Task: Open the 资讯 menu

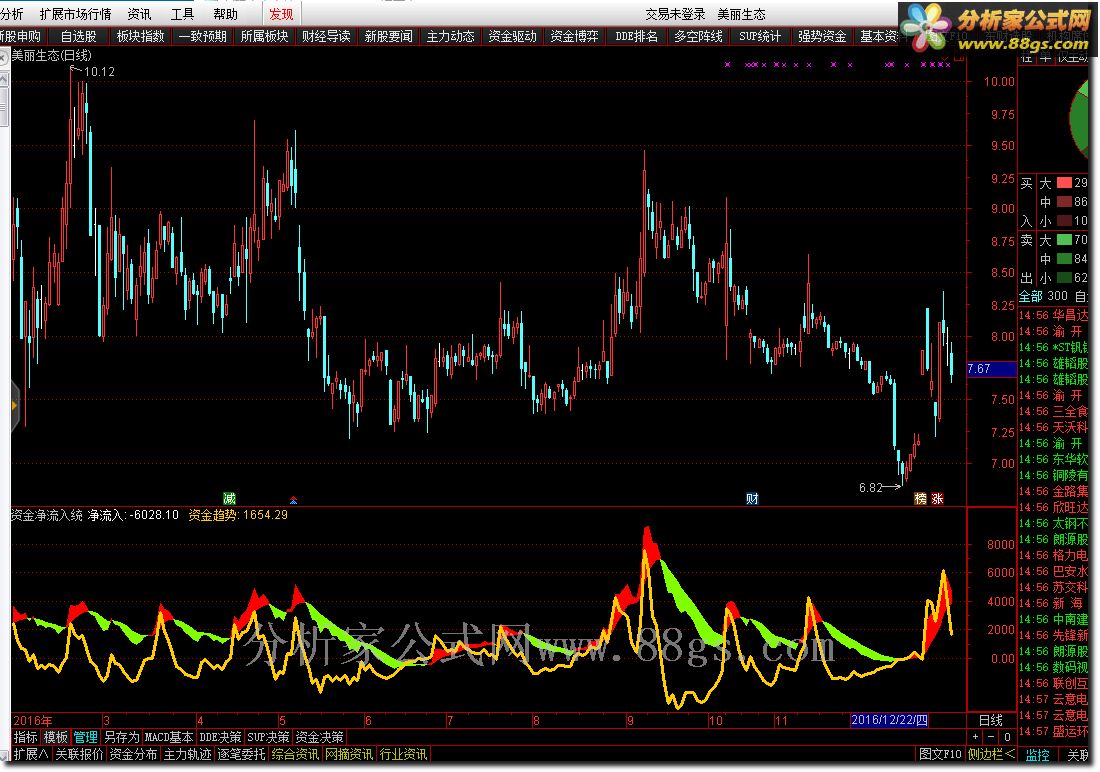Action: 139,14
